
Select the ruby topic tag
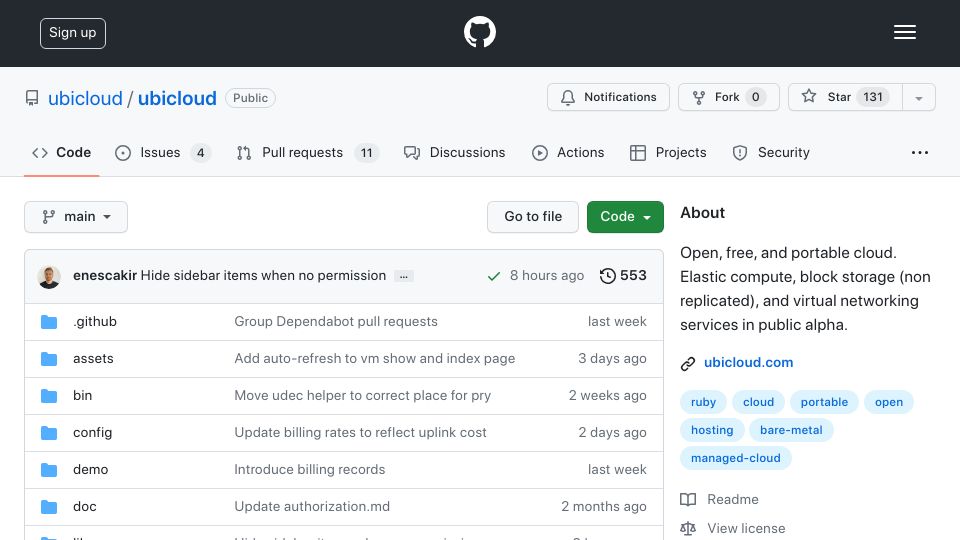(703, 402)
